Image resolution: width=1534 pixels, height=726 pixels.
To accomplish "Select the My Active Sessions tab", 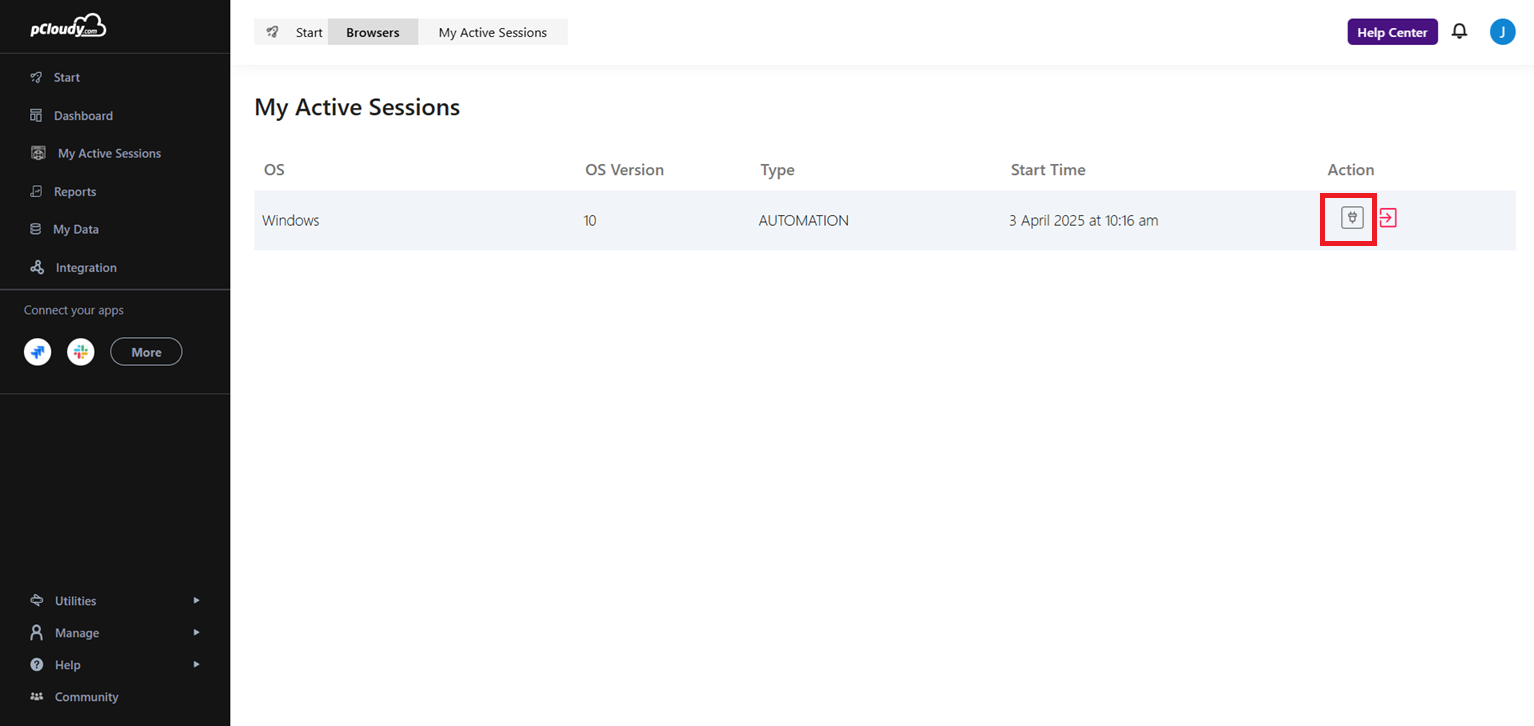I will pos(492,32).
